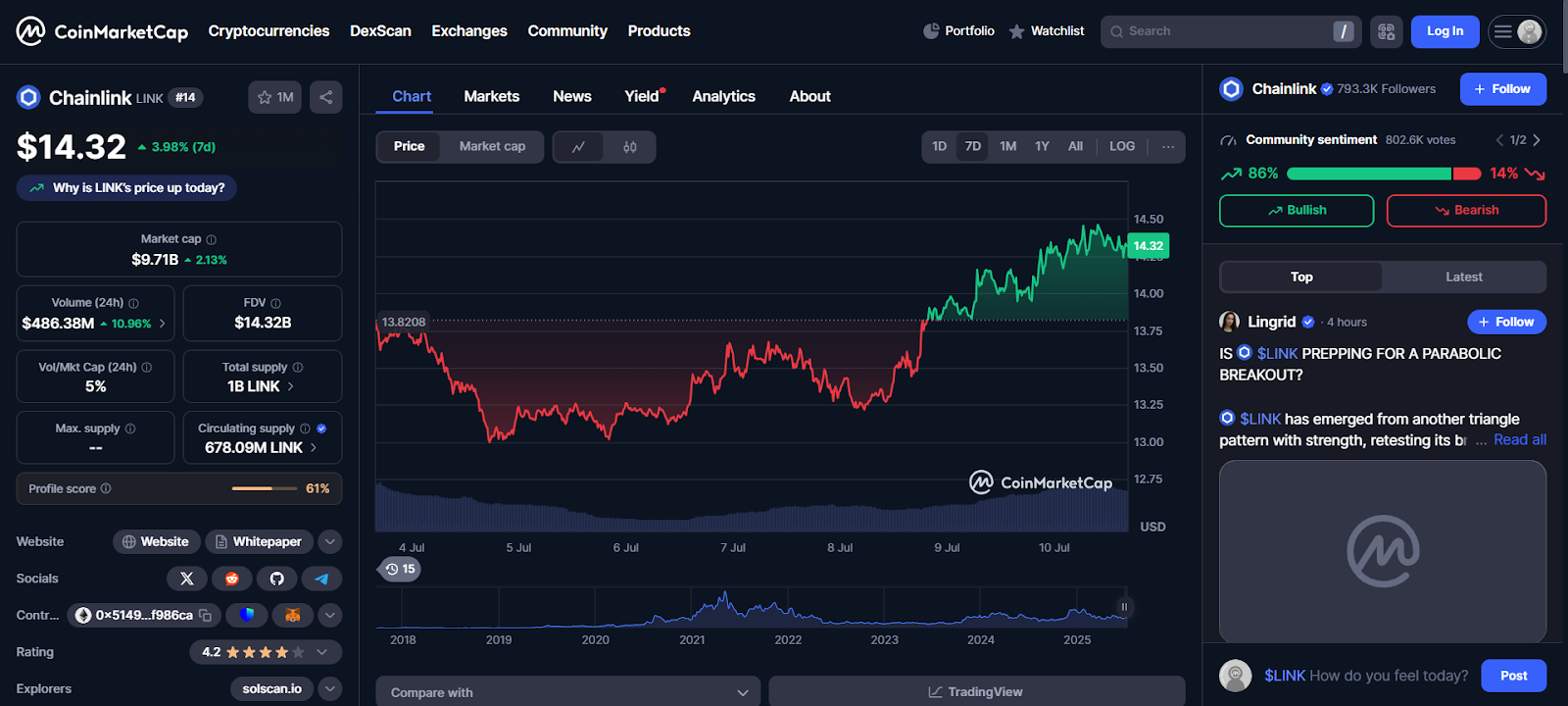Open the Portfolio pie icon link
This screenshot has height=706, width=1568.
pos(958,31)
